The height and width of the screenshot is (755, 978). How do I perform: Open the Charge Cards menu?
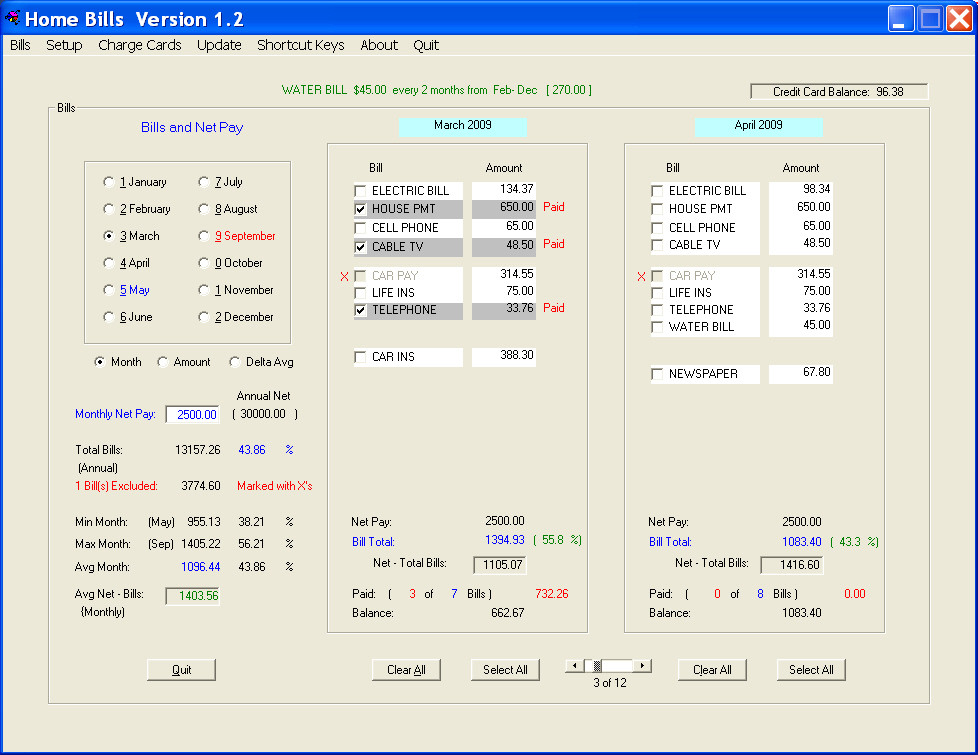(x=139, y=45)
